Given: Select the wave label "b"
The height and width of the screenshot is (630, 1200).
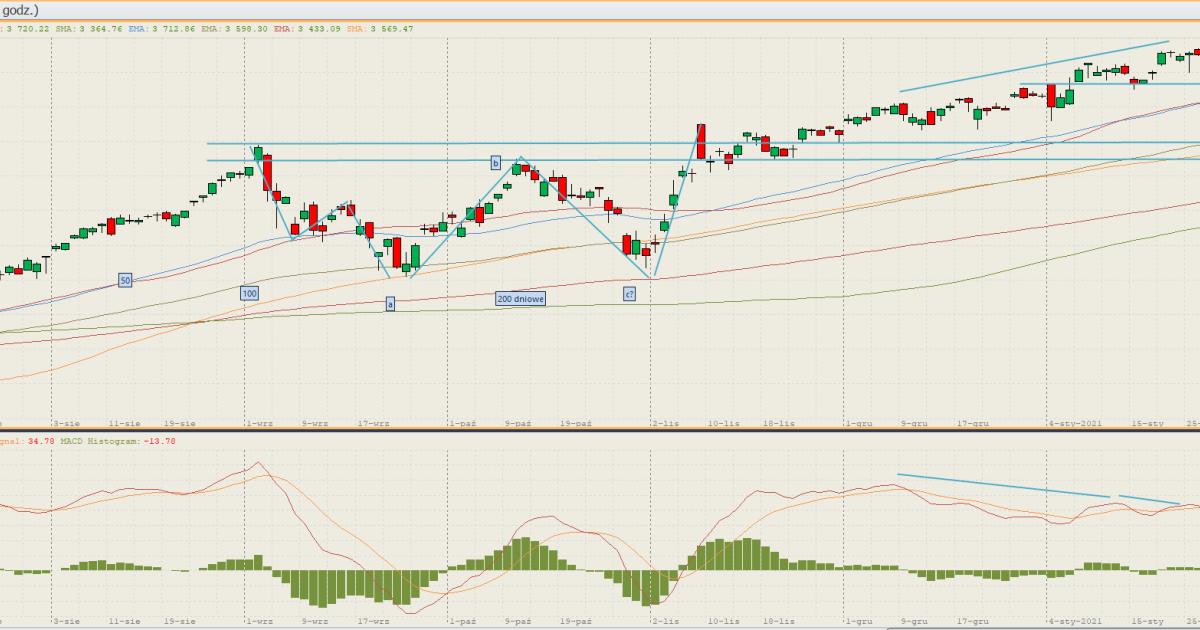Looking at the screenshot, I should click(x=495, y=162).
